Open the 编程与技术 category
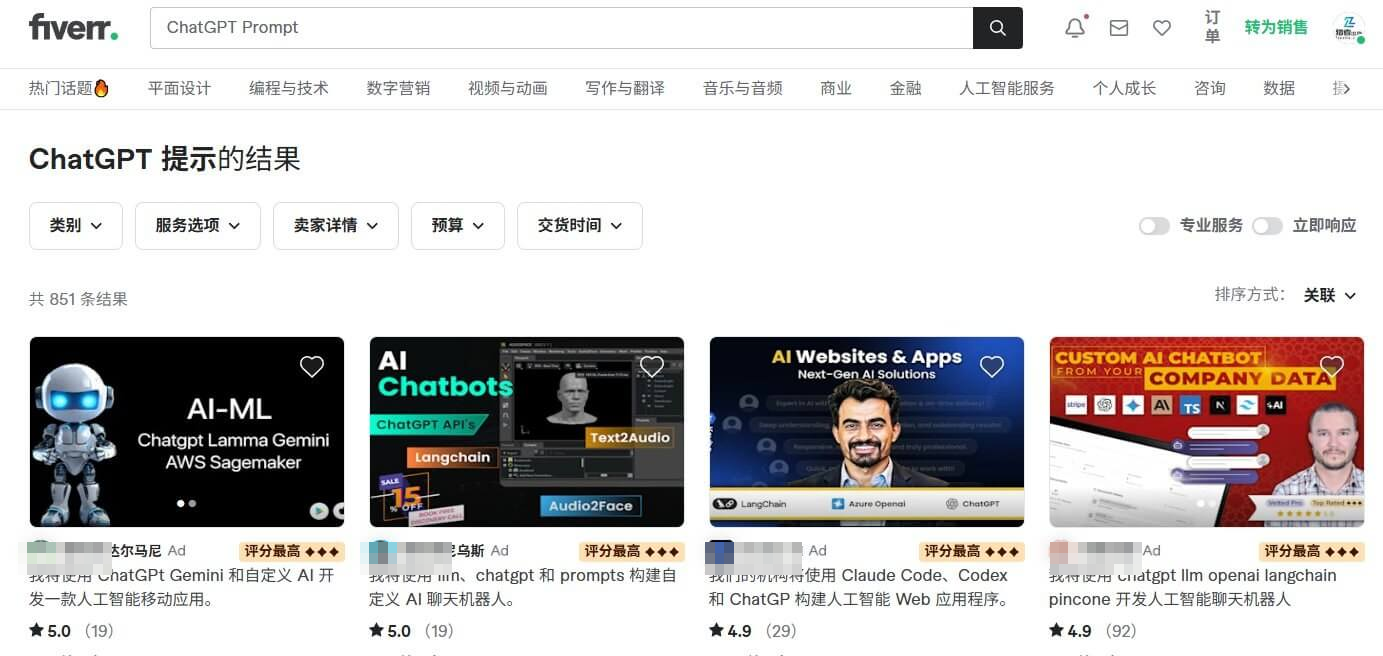Viewport: 1383px width, 656px height. point(289,88)
